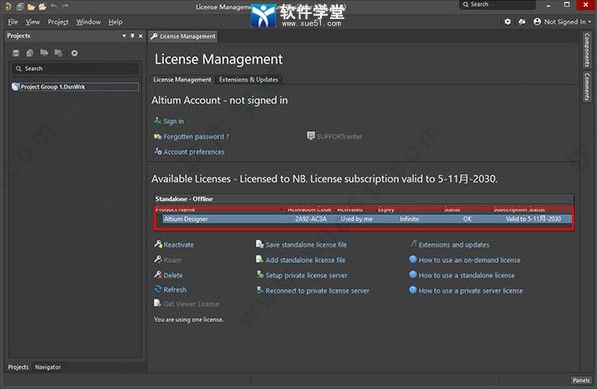
Task: Click the Reactivate license link
Action: click(x=174, y=245)
